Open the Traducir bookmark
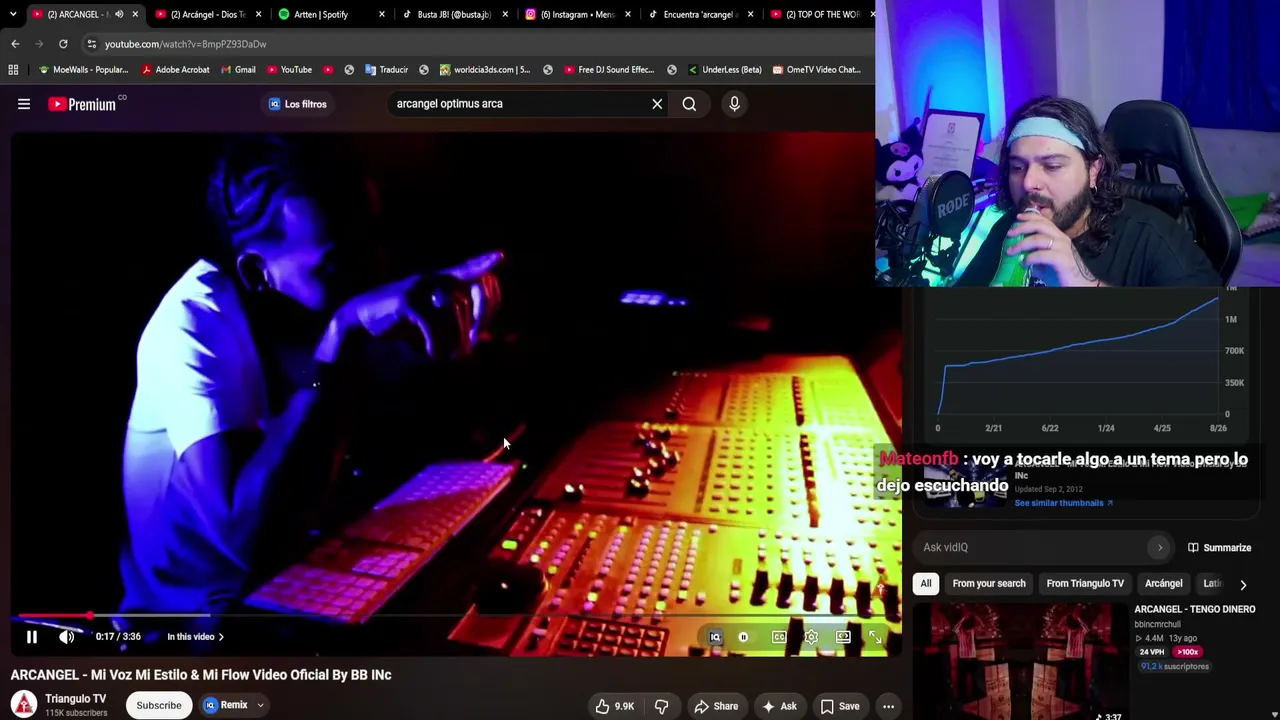1280x720 pixels. [387, 70]
